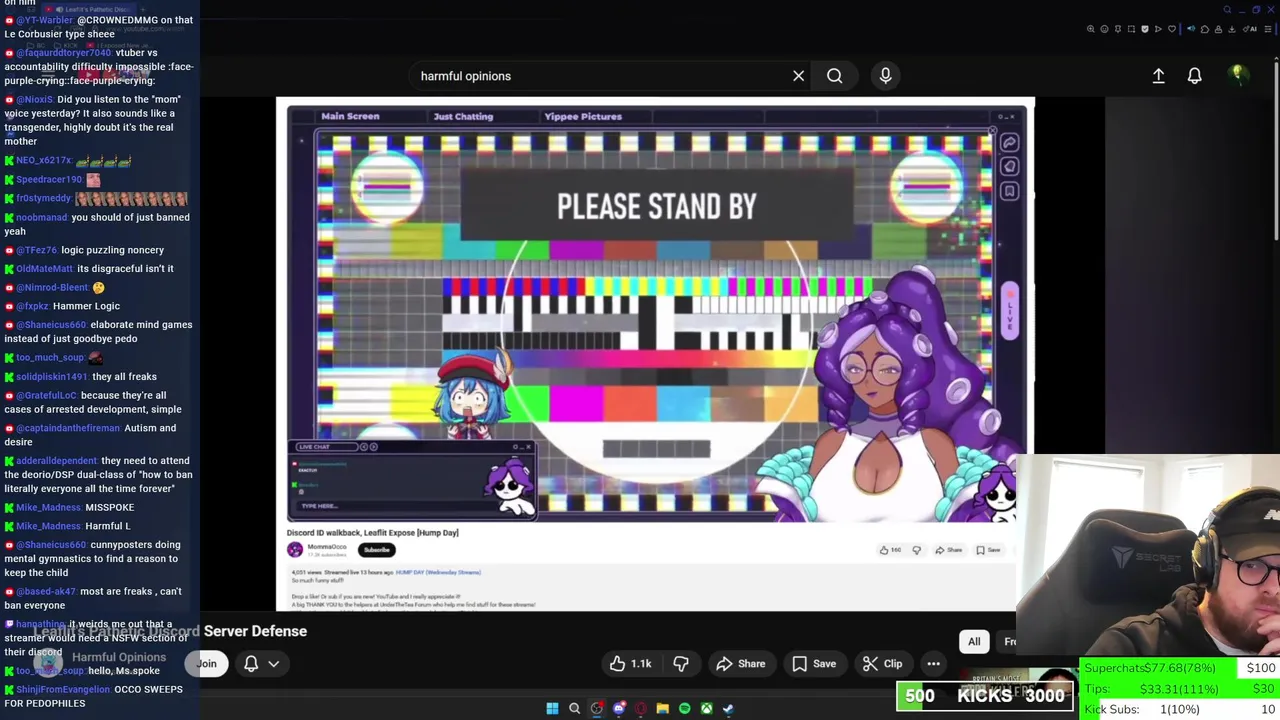Click the page vertical scrollbar on right

click(1277, 150)
